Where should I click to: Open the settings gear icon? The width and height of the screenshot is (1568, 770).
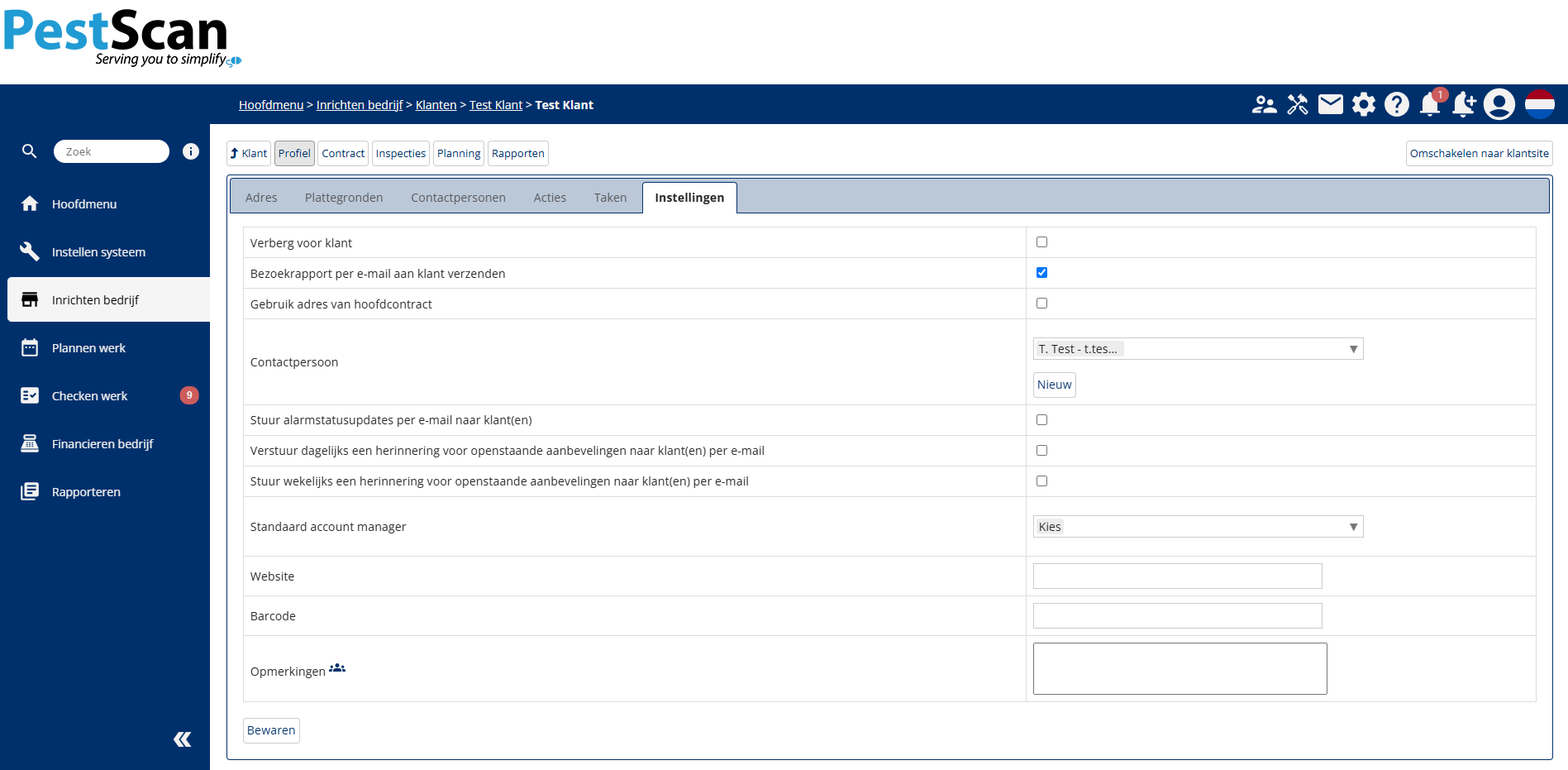1364,105
